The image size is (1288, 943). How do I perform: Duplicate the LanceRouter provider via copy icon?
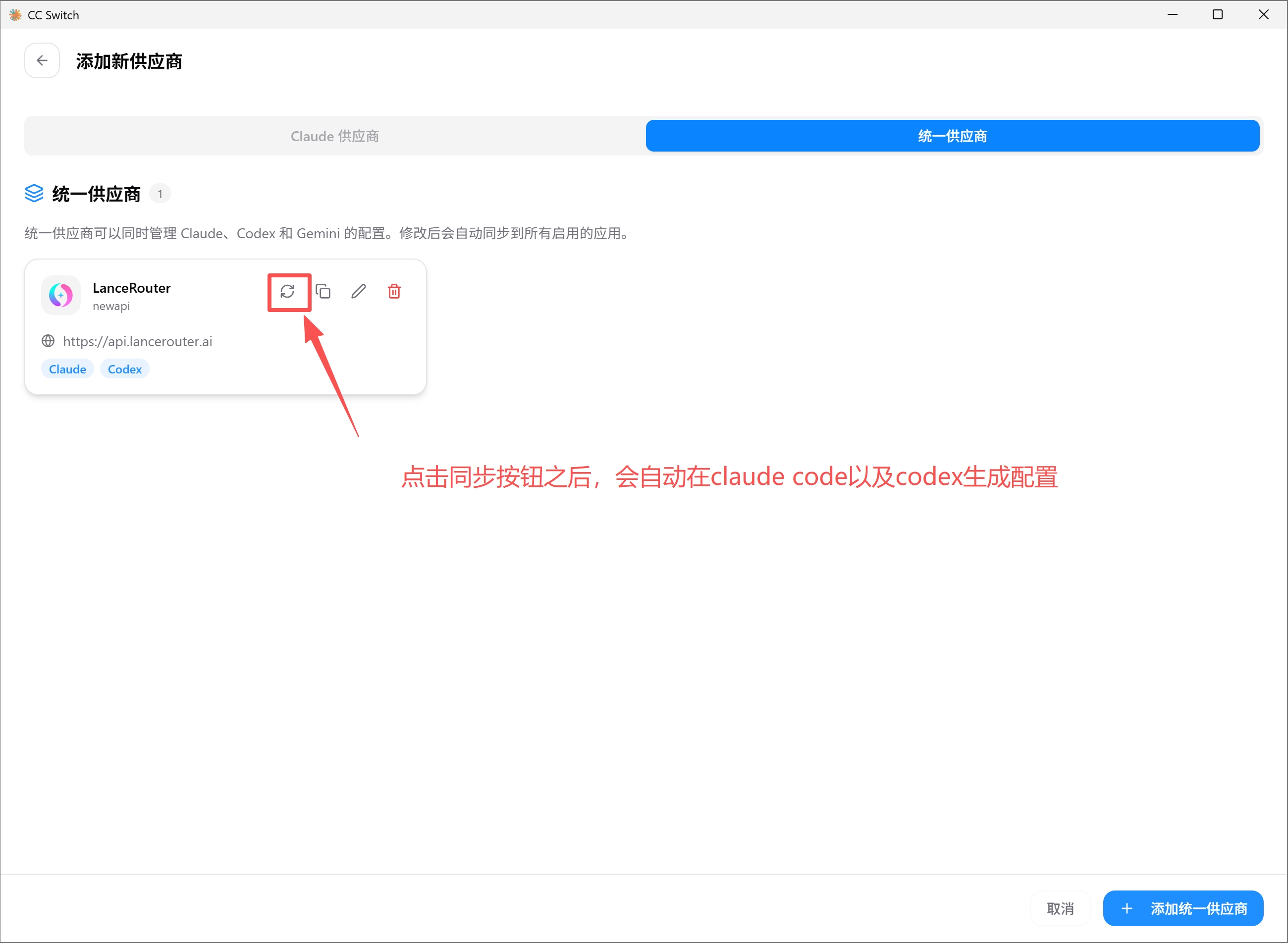(323, 291)
